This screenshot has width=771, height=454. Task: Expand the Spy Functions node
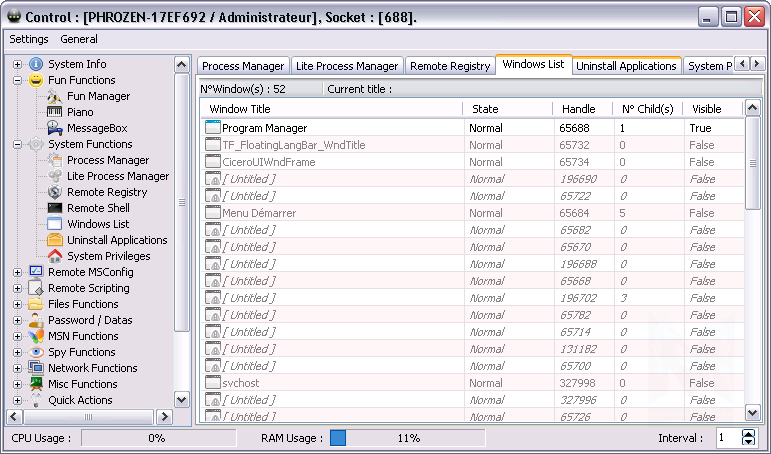pyautogui.click(x=17, y=352)
